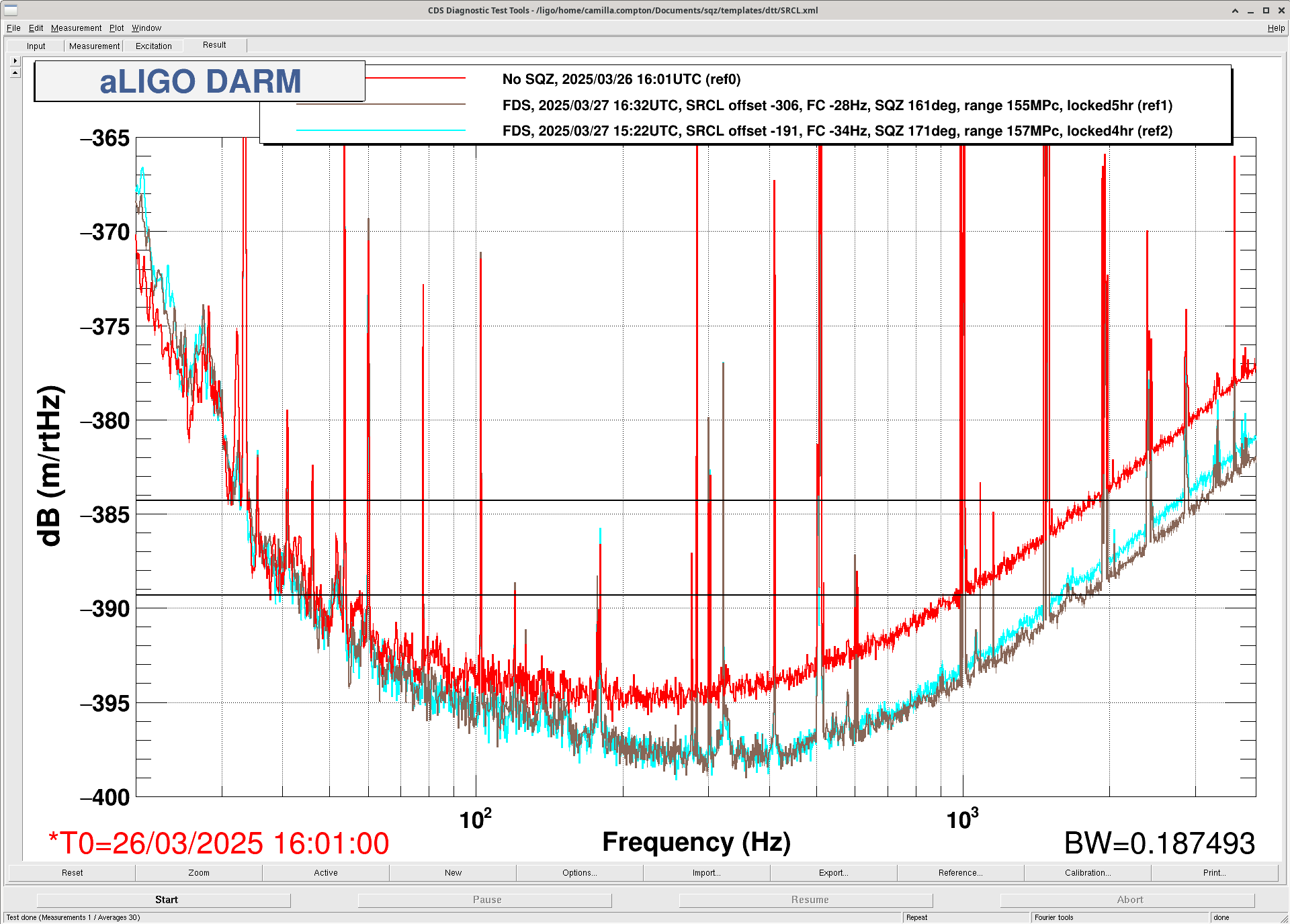Click the 'Fourier tools' status bar field
This screenshot has width=1290, height=924.
[x=1119, y=917]
